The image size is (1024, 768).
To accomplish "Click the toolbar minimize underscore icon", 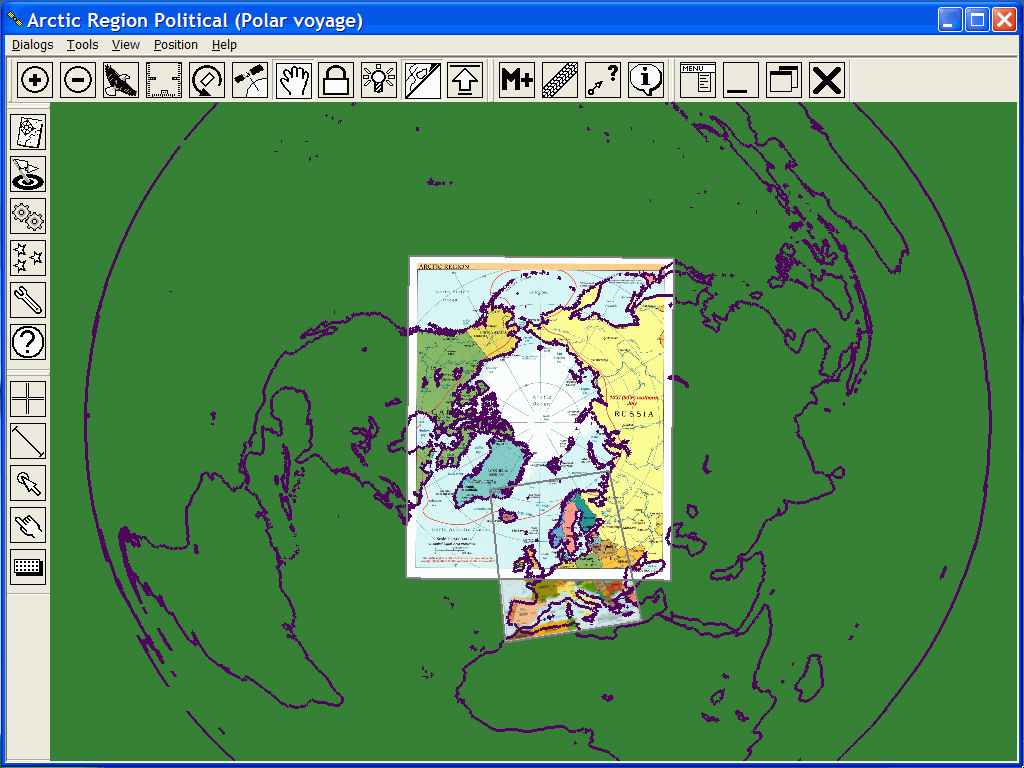I will [x=741, y=80].
